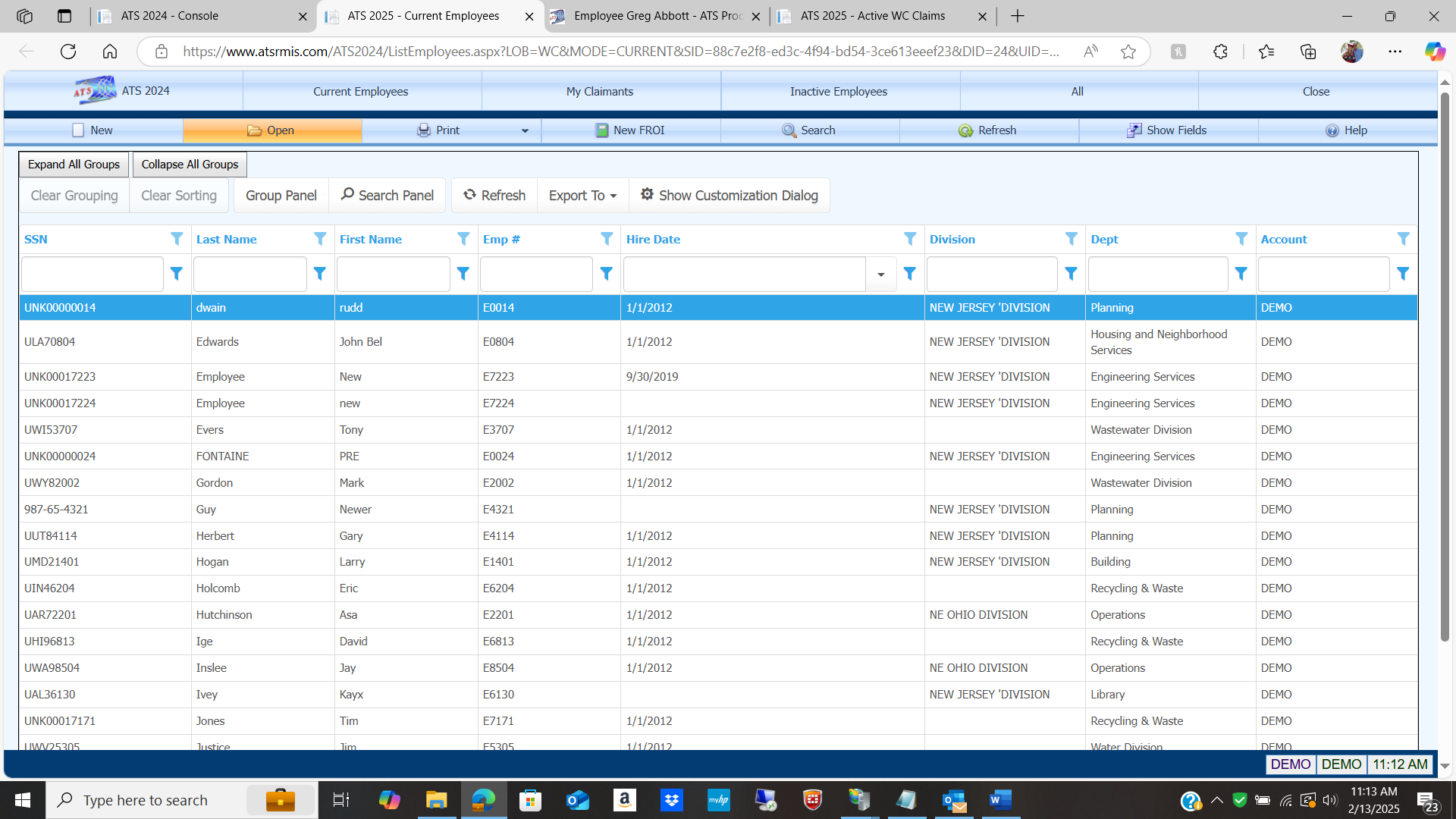Click filter funnel in Last Name header

click(x=320, y=239)
